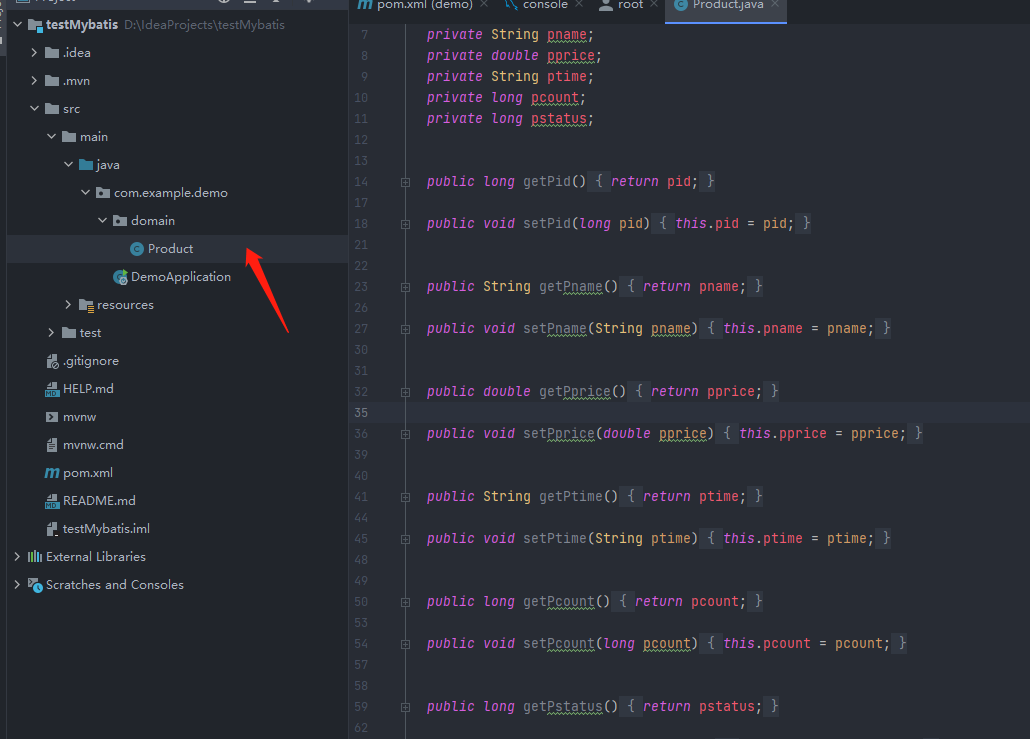
Task: Select HELP.md in the project tree
Action: [x=88, y=389]
